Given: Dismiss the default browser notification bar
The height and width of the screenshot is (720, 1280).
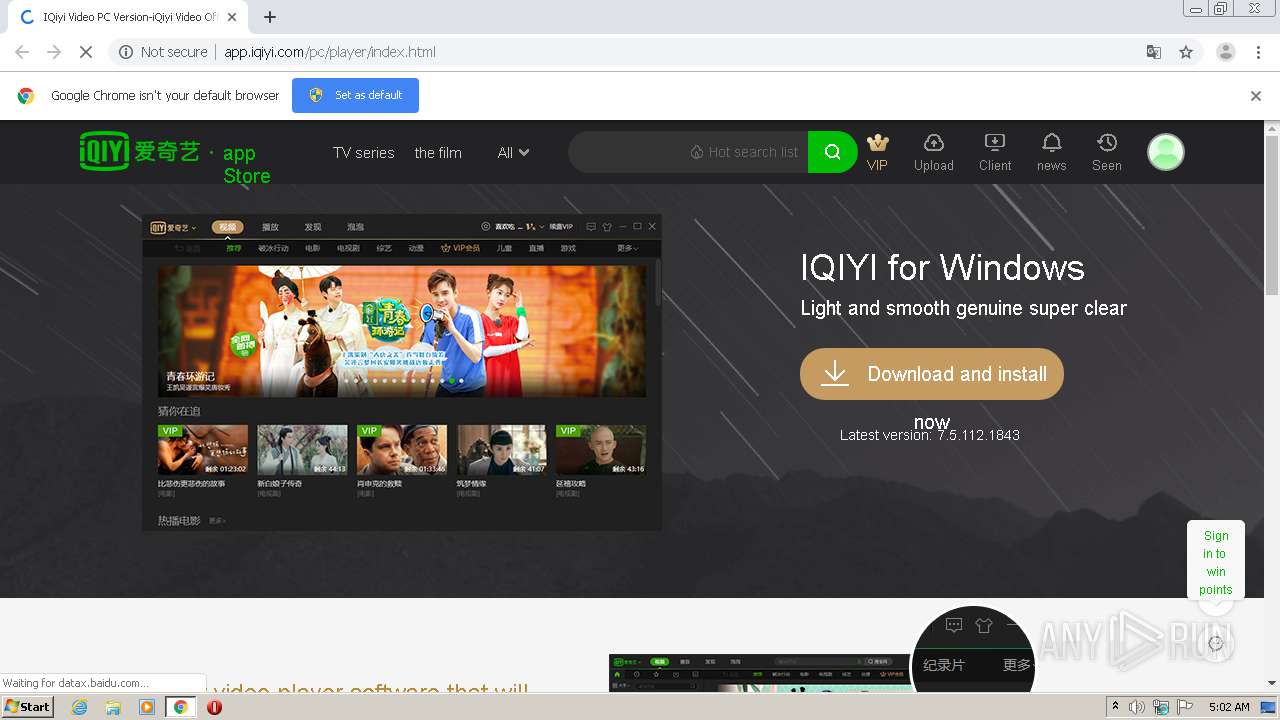Looking at the screenshot, I should [x=1256, y=96].
